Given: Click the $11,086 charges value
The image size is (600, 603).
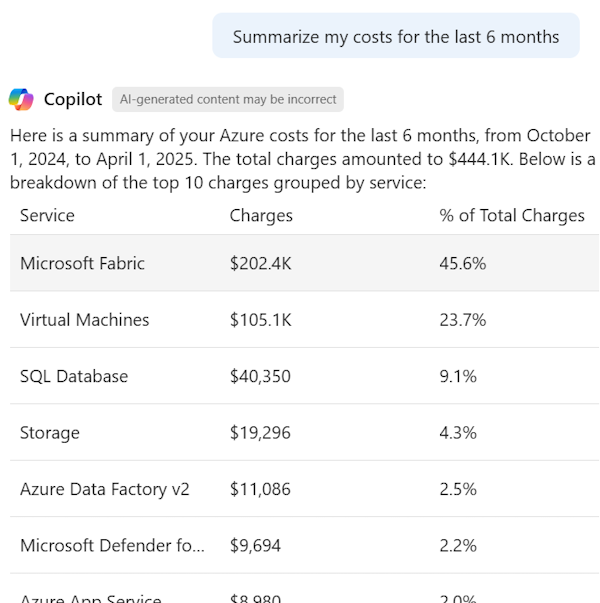Looking at the screenshot, I should [x=258, y=489].
